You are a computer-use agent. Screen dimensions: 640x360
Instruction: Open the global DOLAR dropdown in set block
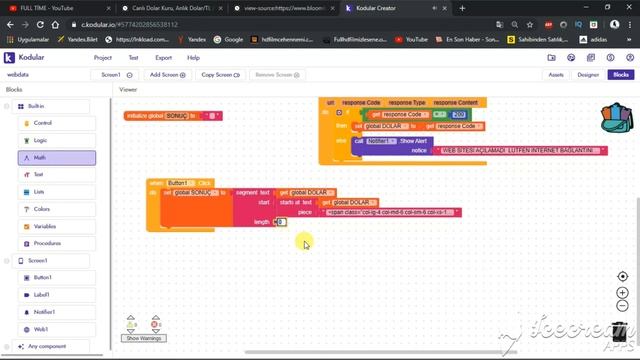tap(405, 127)
